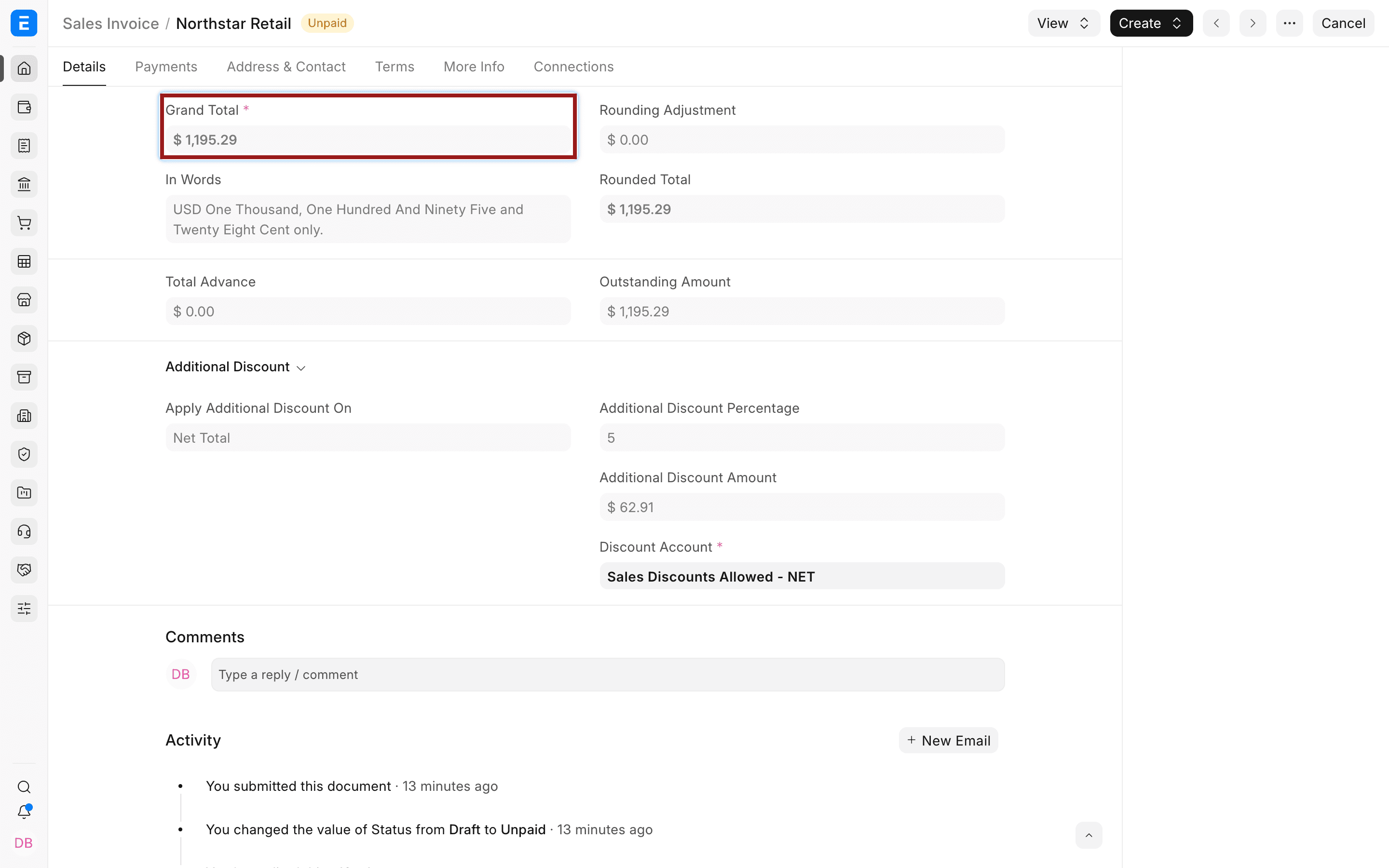Open the Home icon in sidebar
The image size is (1389, 868).
point(24,68)
